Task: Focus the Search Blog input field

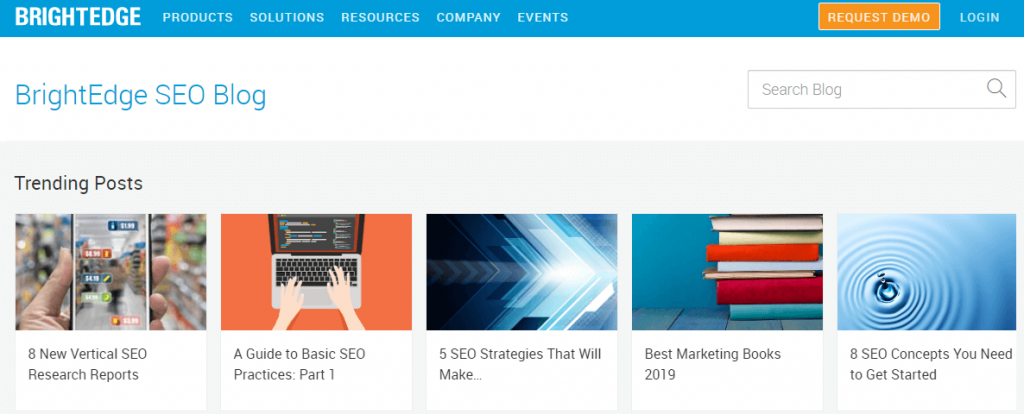Action: pyautogui.click(x=882, y=89)
